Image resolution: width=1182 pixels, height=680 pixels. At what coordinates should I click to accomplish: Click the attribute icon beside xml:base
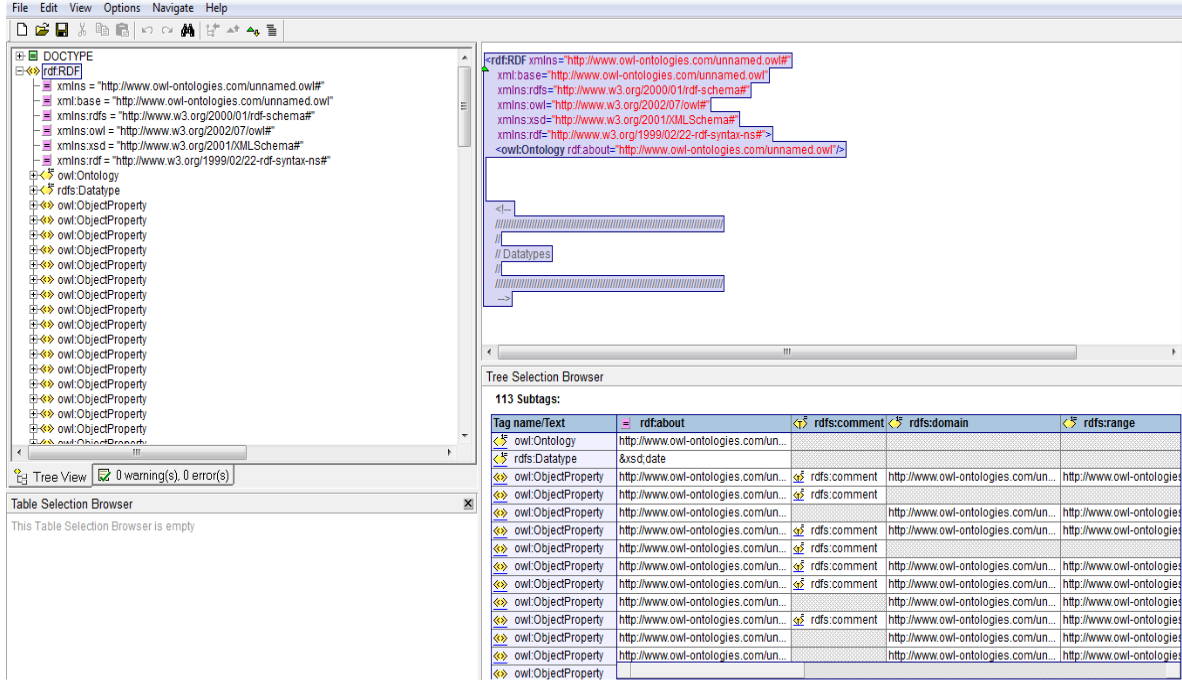click(x=47, y=101)
